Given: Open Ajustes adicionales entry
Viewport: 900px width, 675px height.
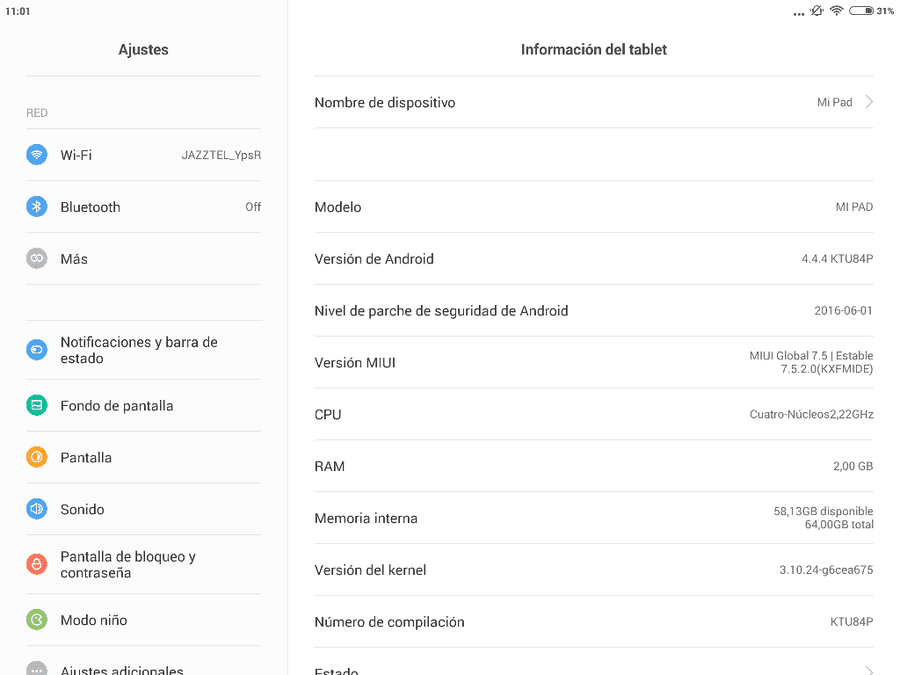Looking at the screenshot, I should pyautogui.click(x=143, y=661).
